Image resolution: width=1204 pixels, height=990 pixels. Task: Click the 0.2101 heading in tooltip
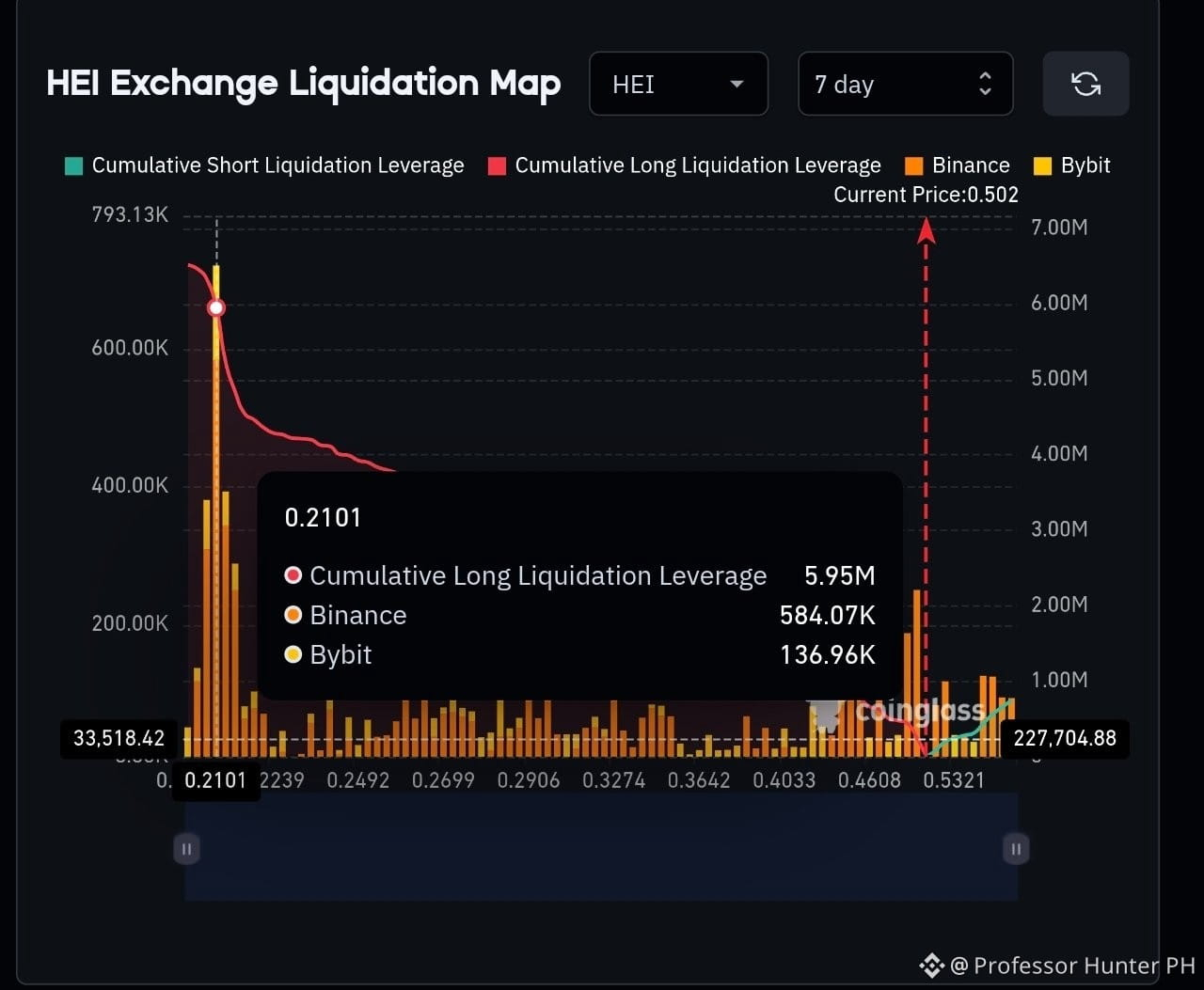point(323,517)
